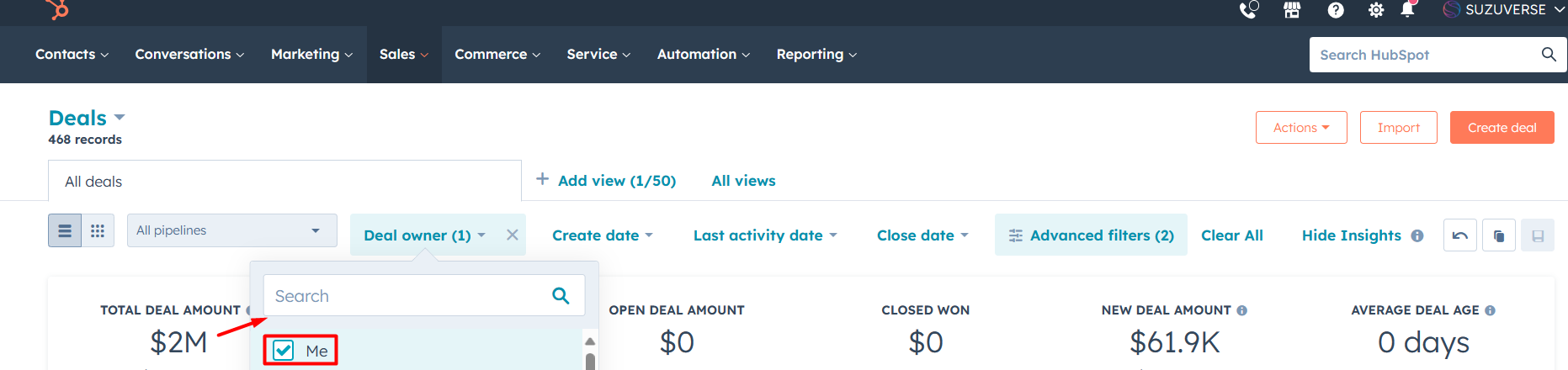Open the notifications bell
The width and height of the screenshot is (1568, 370).
click(x=1407, y=10)
